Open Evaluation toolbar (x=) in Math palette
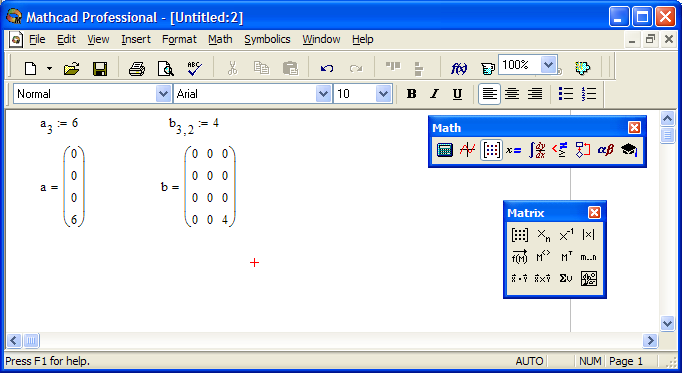 pyautogui.click(x=514, y=150)
